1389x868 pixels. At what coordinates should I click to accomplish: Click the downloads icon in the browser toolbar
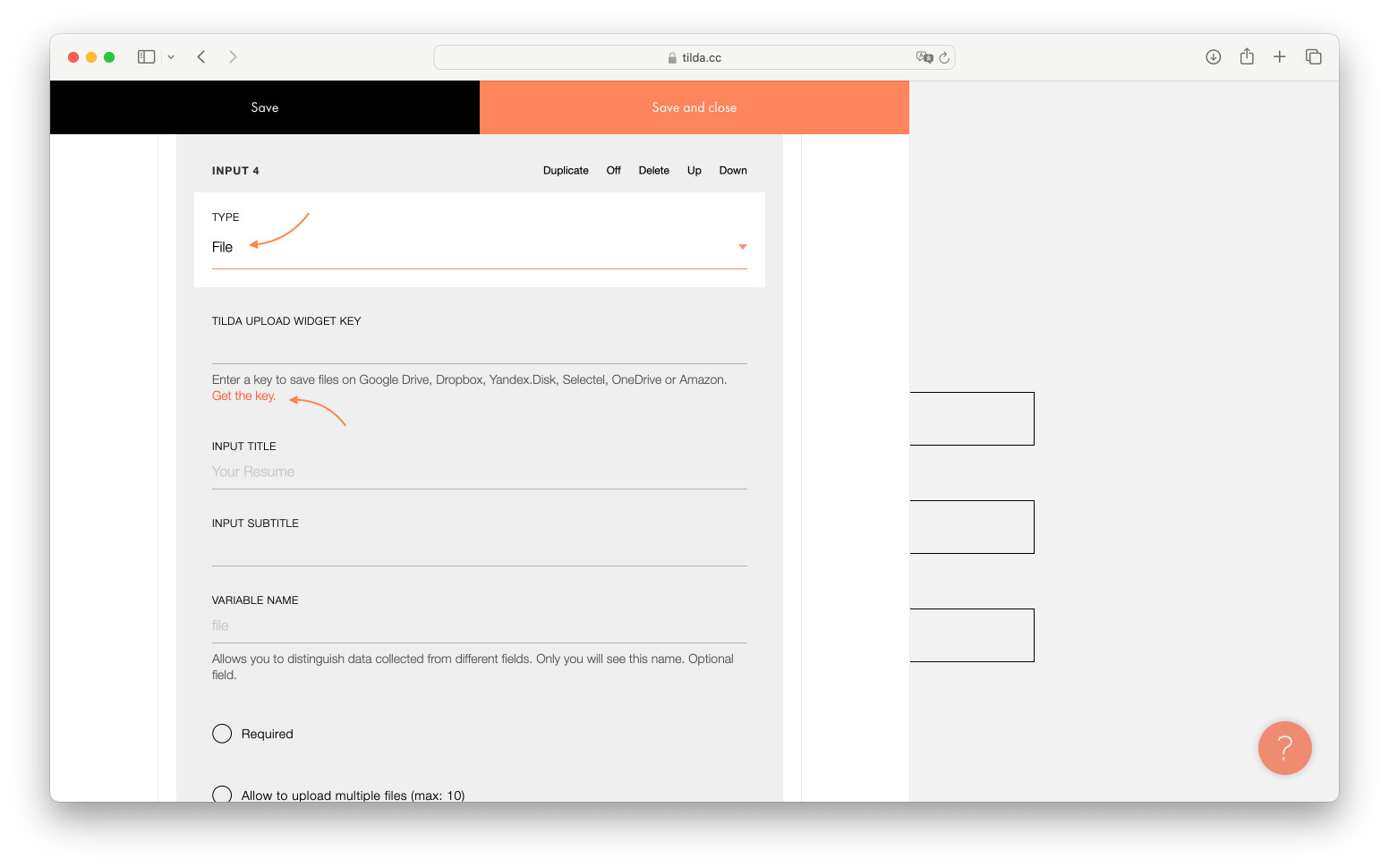click(1213, 56)
